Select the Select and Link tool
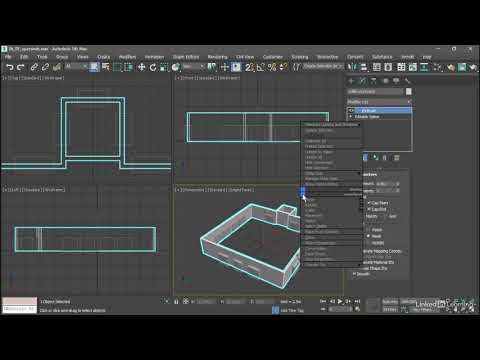This screenshot has height=360, width=480. 34,67
